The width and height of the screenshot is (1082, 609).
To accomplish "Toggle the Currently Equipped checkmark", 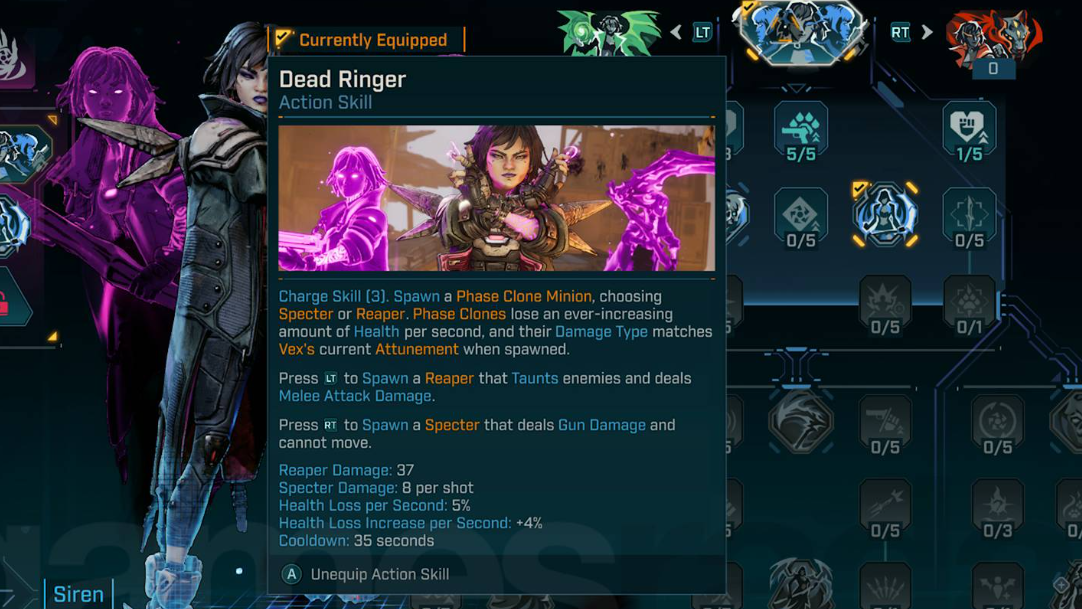I will pyautogui.click(x=283, y=38).
